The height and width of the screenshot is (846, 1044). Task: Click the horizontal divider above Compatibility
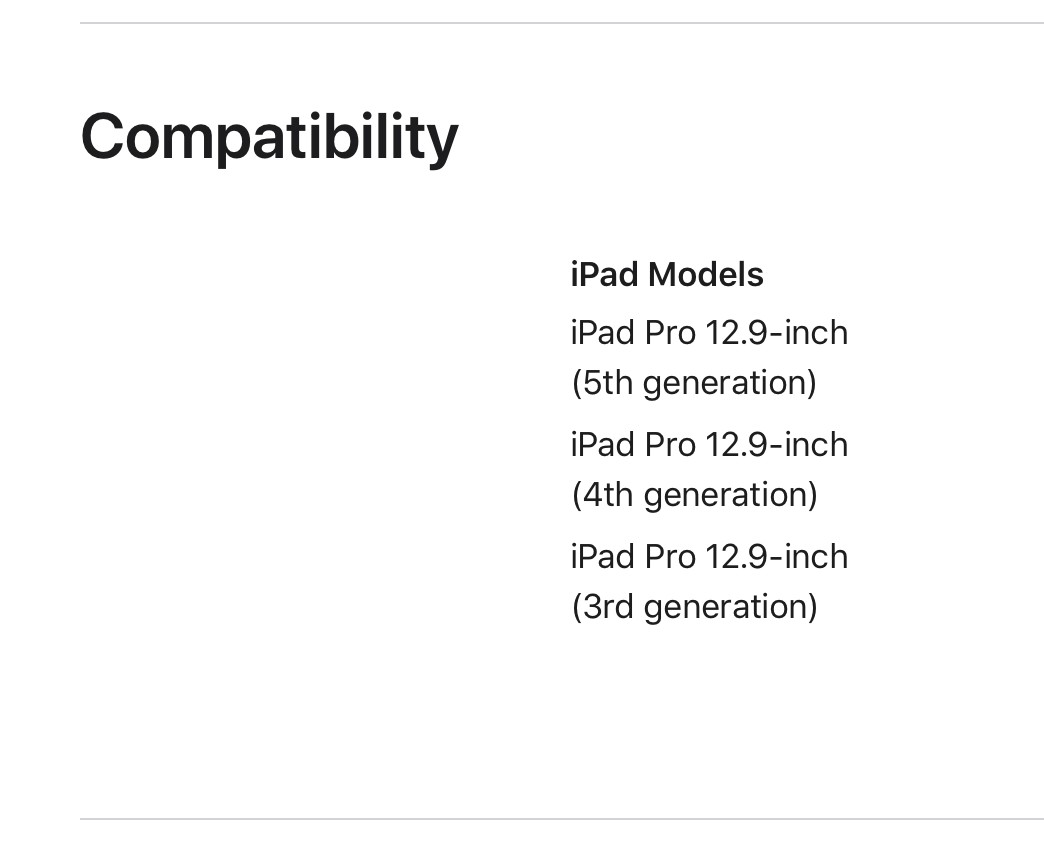tap(561, 23)
